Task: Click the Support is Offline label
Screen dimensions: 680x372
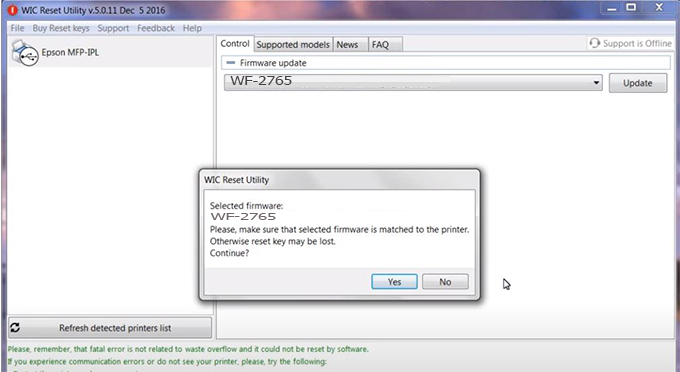Action: 637,43
